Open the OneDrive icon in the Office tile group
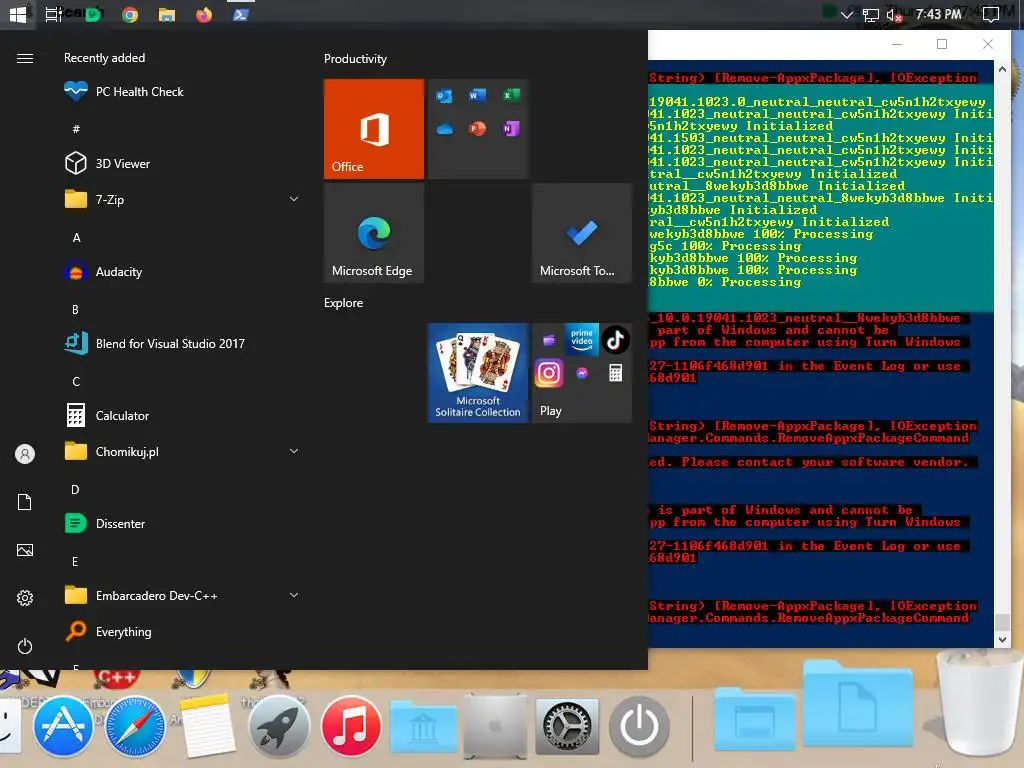The width and height of the screenshot is (1024, 768). (444, 129)
